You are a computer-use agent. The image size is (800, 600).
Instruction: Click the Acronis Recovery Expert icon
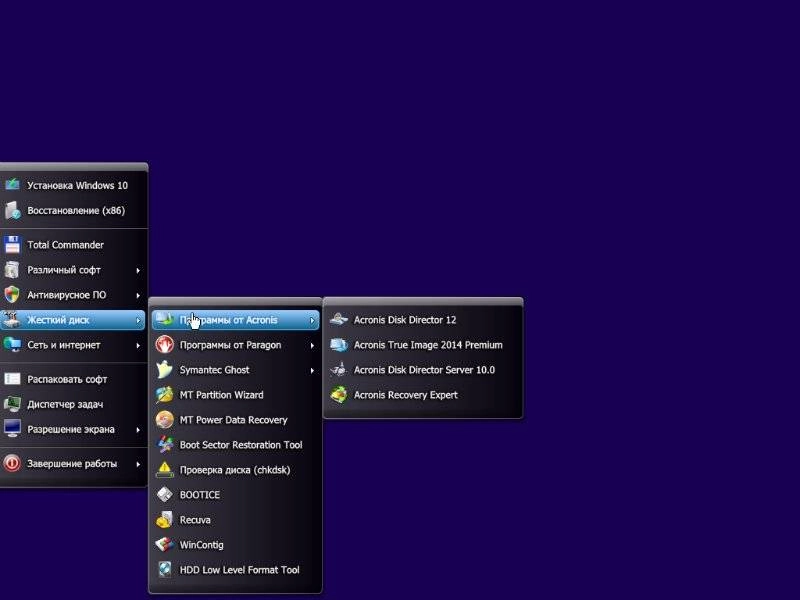point(339,394)
